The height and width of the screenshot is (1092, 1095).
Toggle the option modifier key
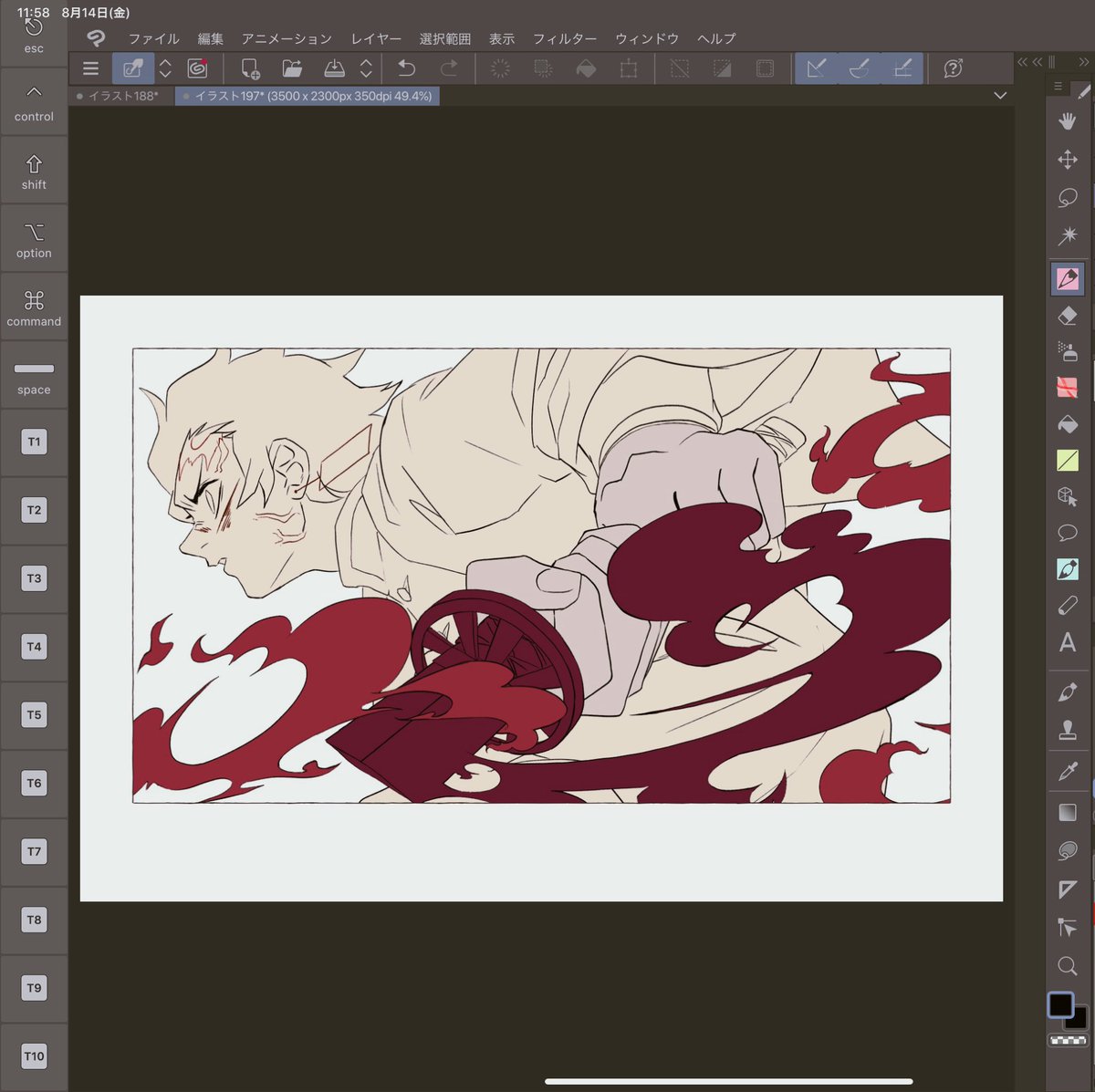coord(34,239)
